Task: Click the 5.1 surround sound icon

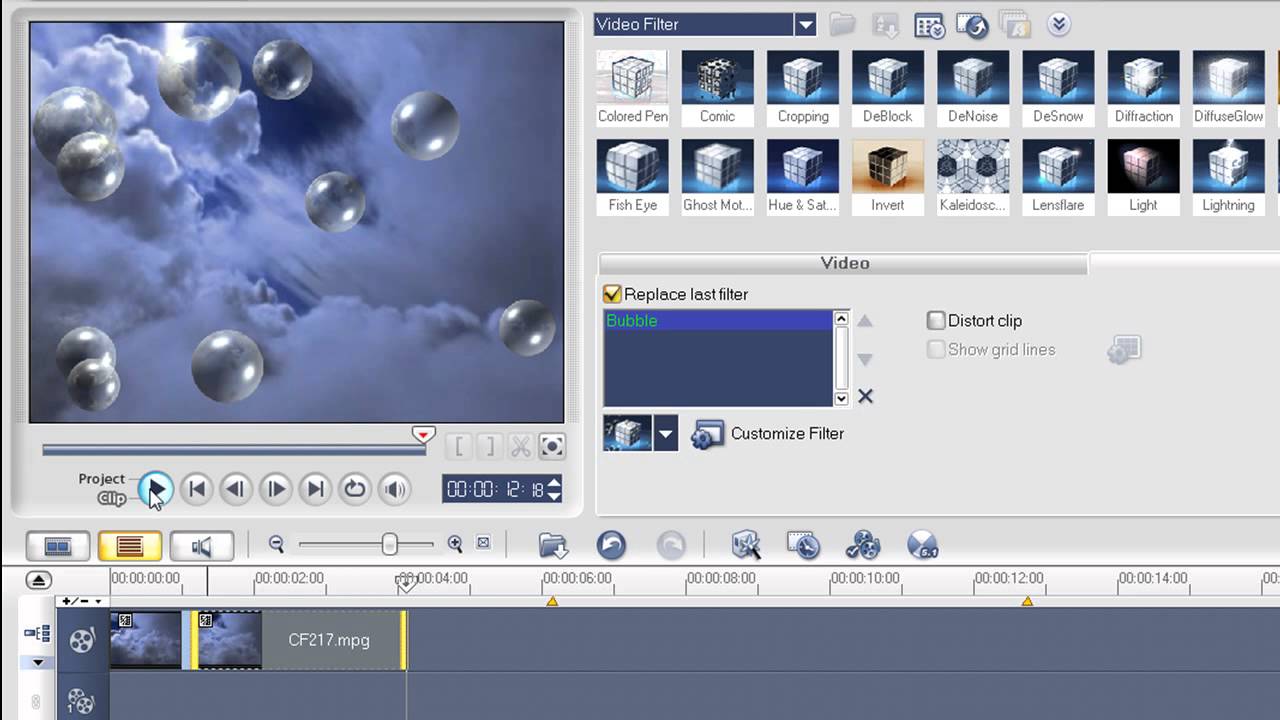Action: (x=922, y=545)
